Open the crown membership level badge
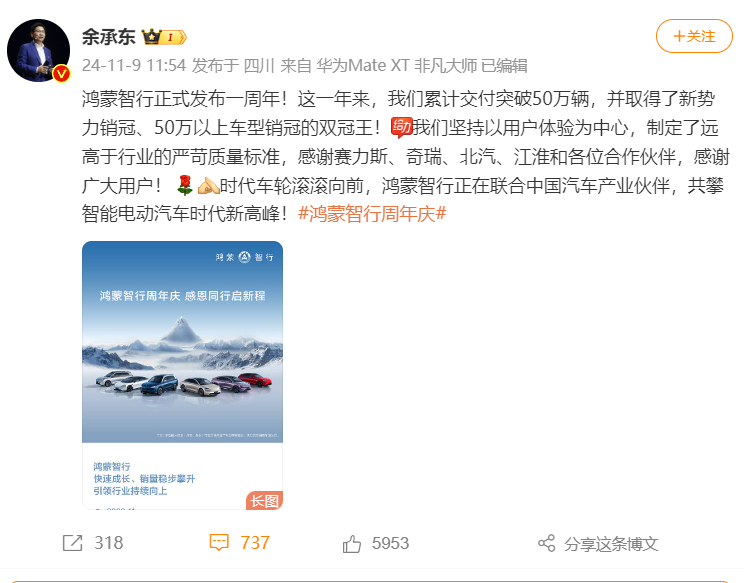 [x=164, y=37]
